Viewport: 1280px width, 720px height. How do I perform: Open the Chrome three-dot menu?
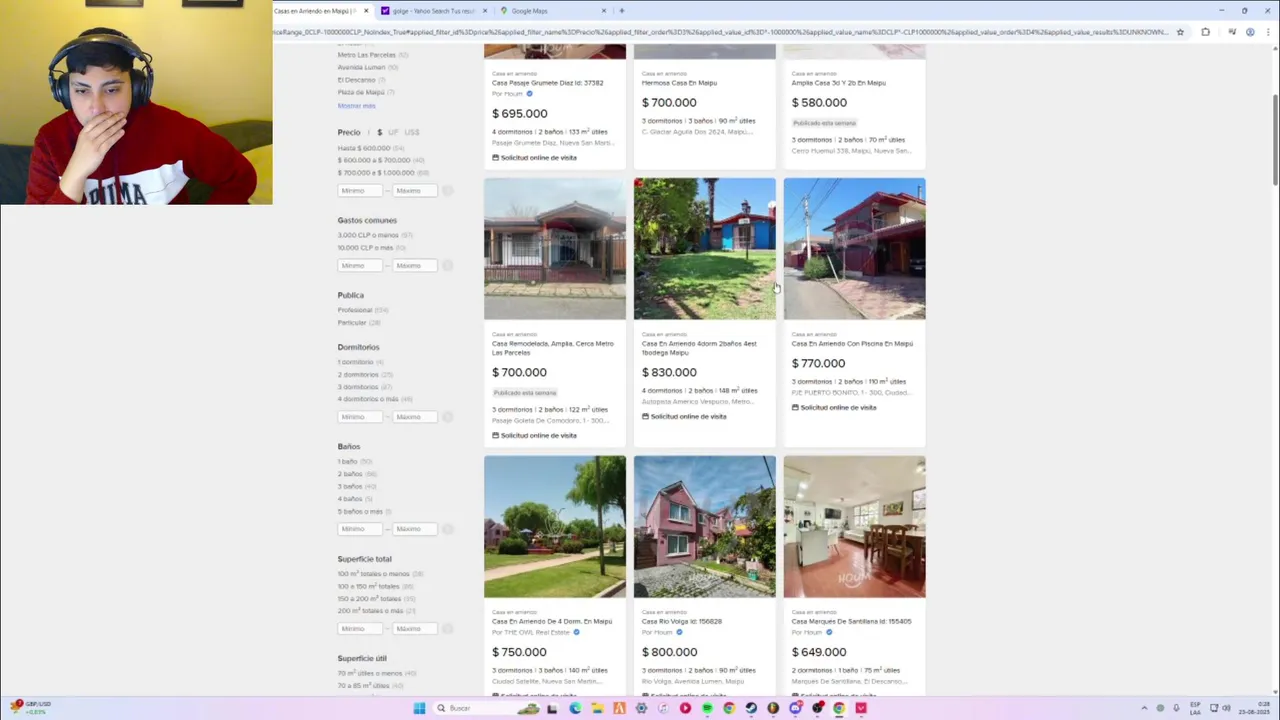[1268, 32]
